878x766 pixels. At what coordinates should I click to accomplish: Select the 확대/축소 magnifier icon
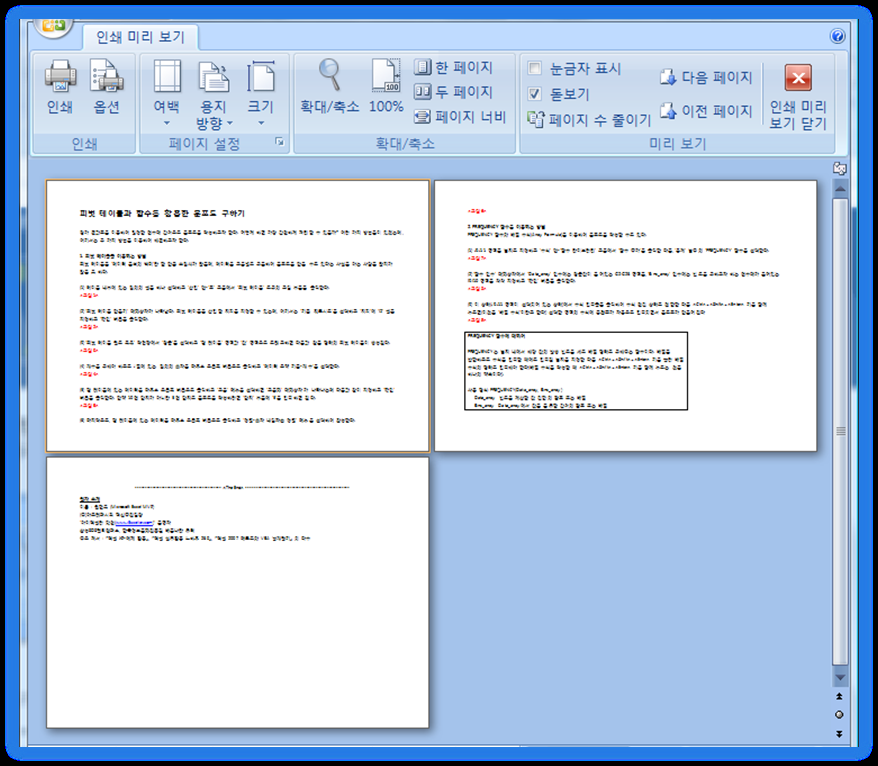330,76
